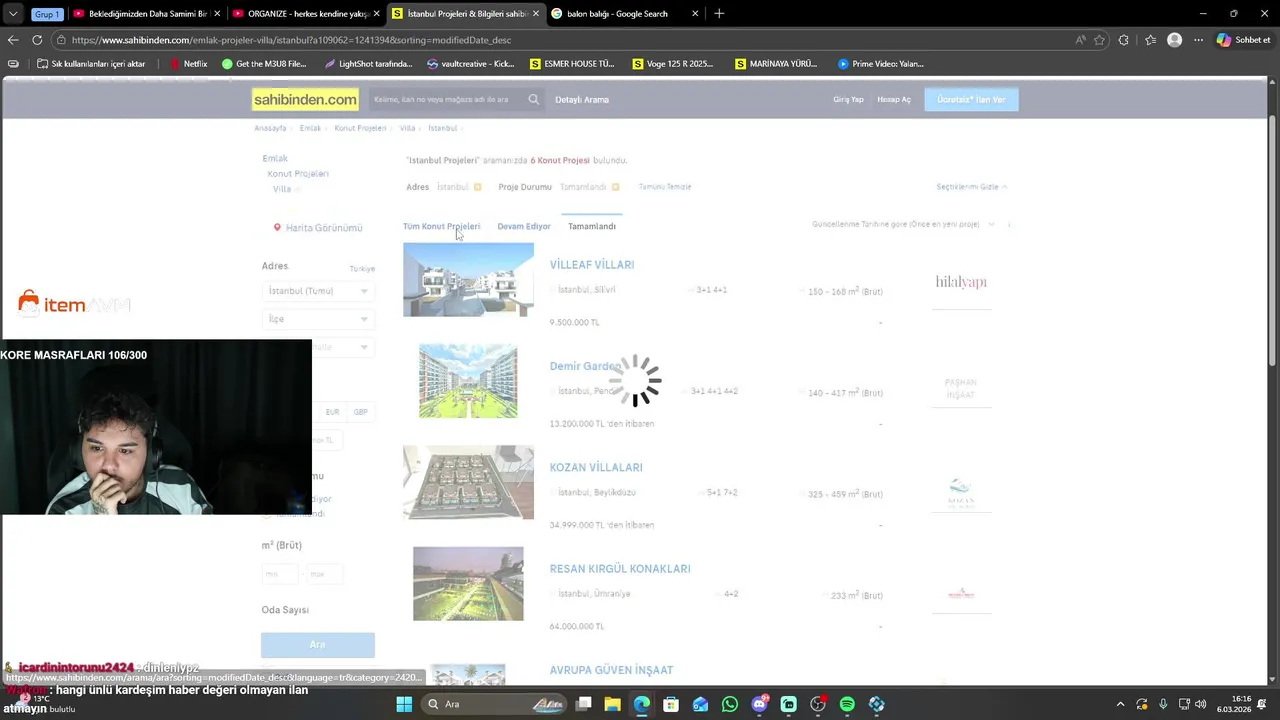This screenshot has width=1280, height=720.
Task: Reload the page with refresh icon
Action: 37,40
